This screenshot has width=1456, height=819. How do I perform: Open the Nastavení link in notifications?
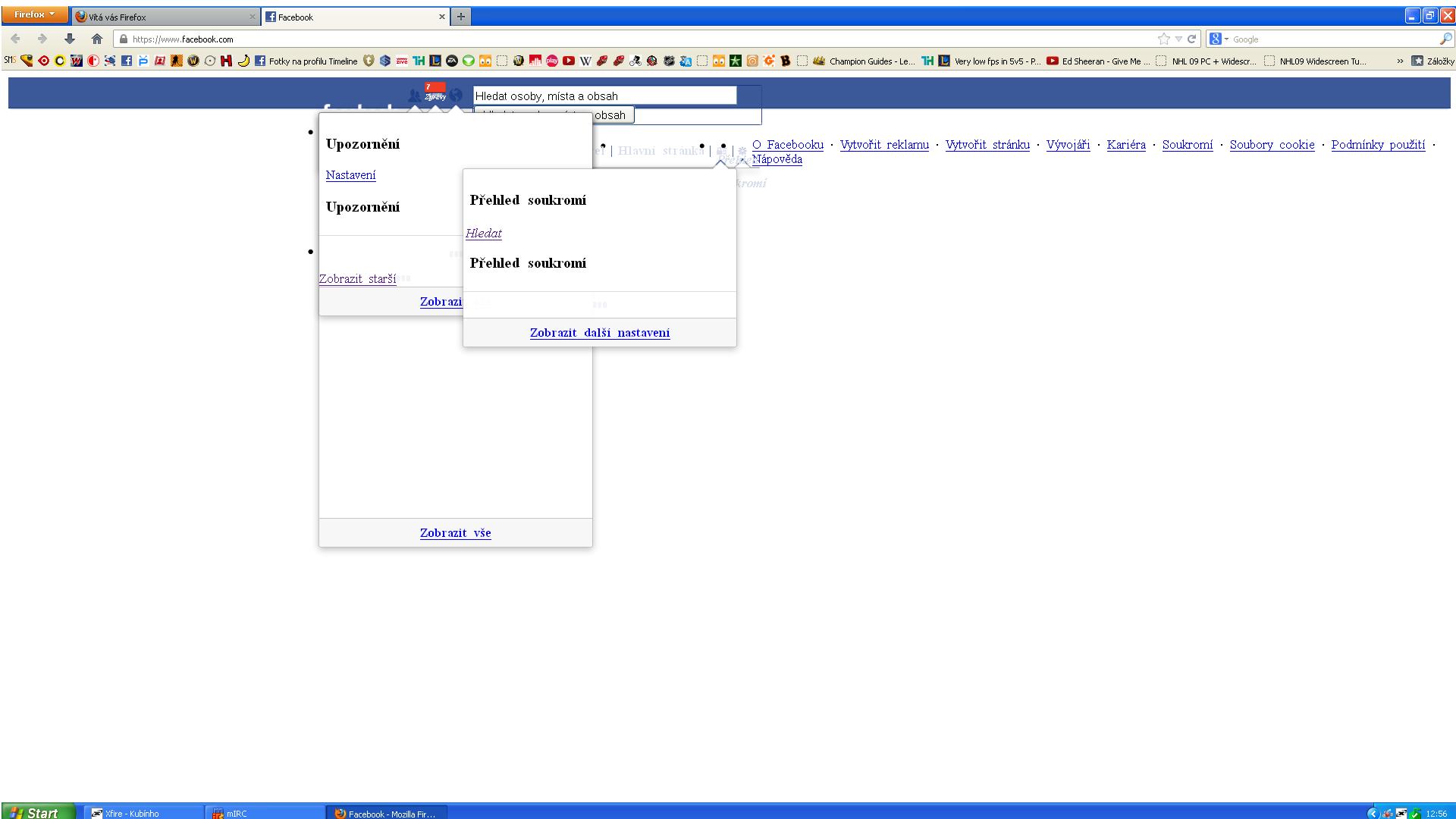350,175
